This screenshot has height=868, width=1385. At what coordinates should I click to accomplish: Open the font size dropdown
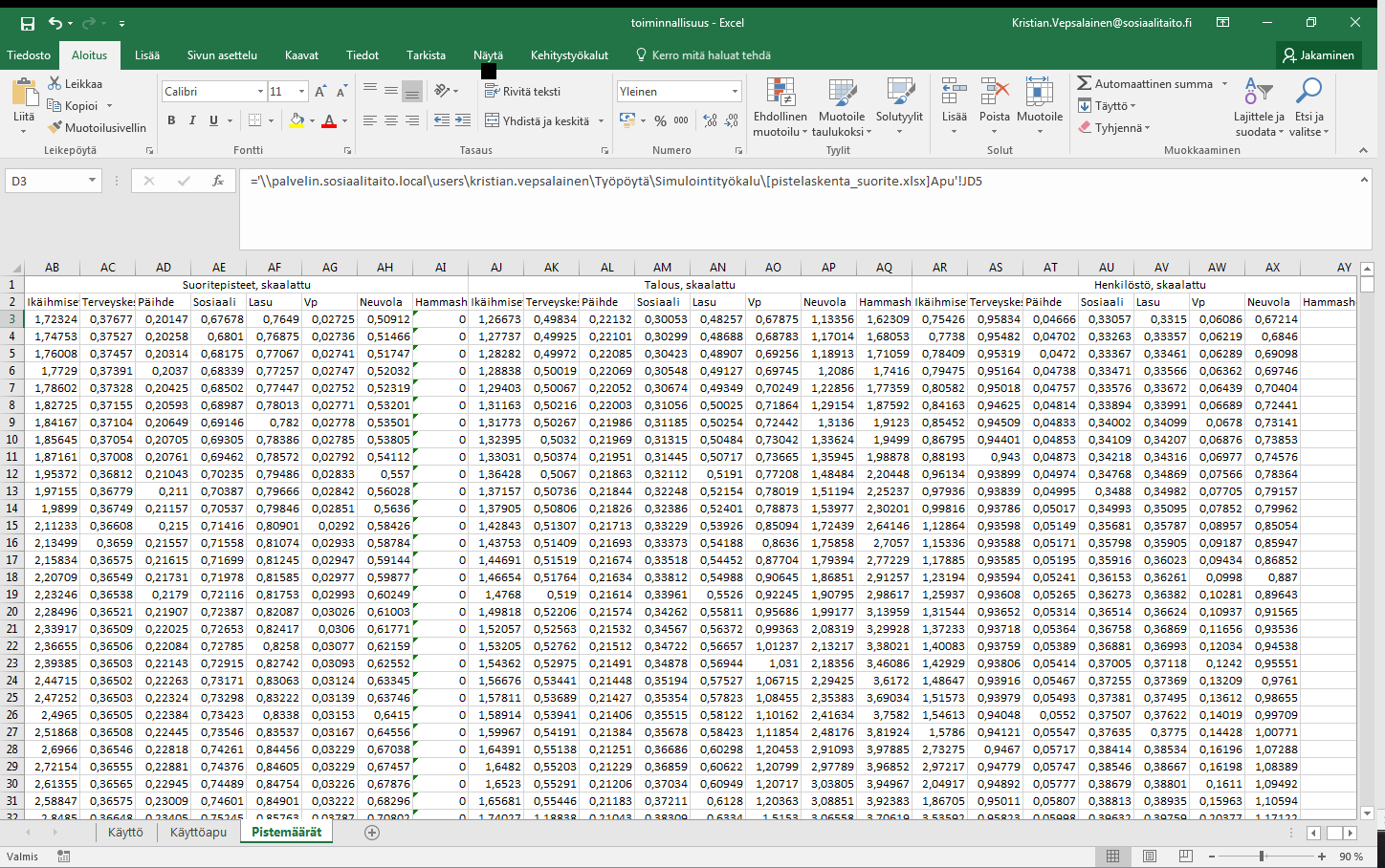pyautogui.click(x=301, y=92)
